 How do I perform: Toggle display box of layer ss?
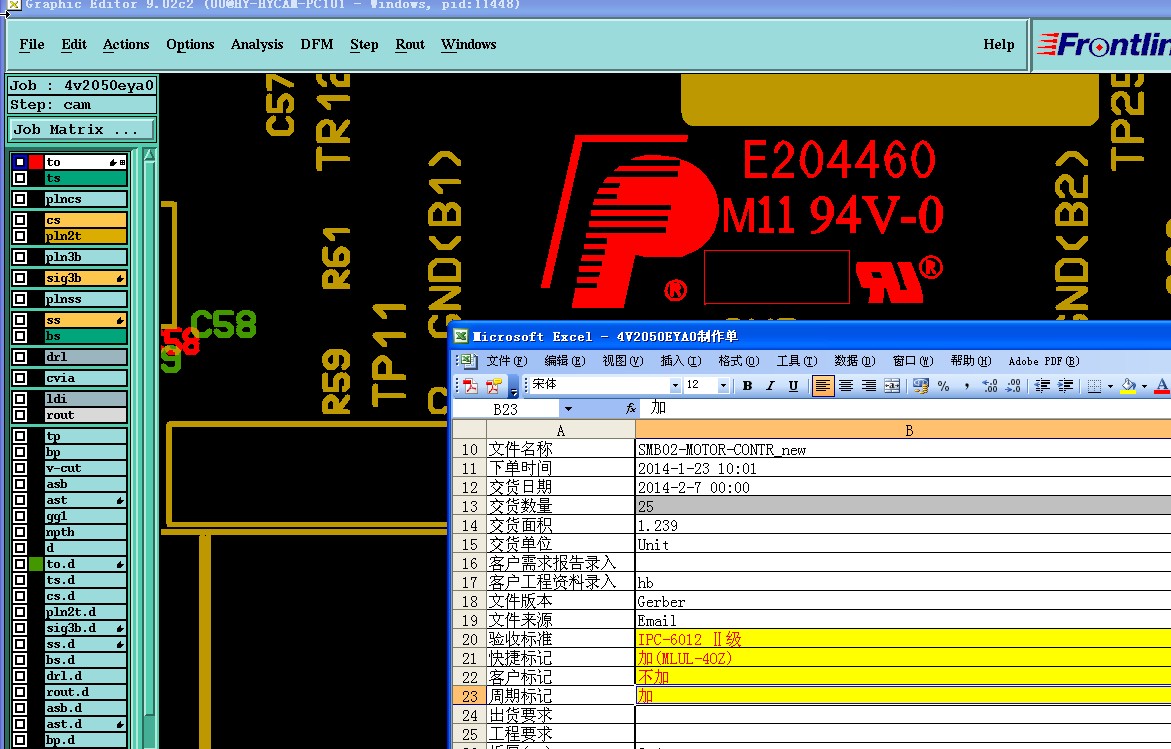pos(20,320)
